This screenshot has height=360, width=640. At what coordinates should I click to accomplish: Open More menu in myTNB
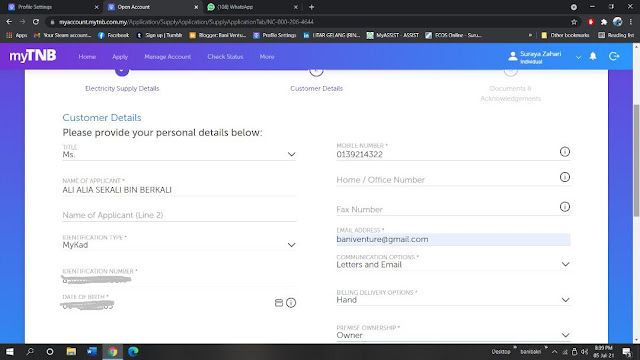point(267,57)
